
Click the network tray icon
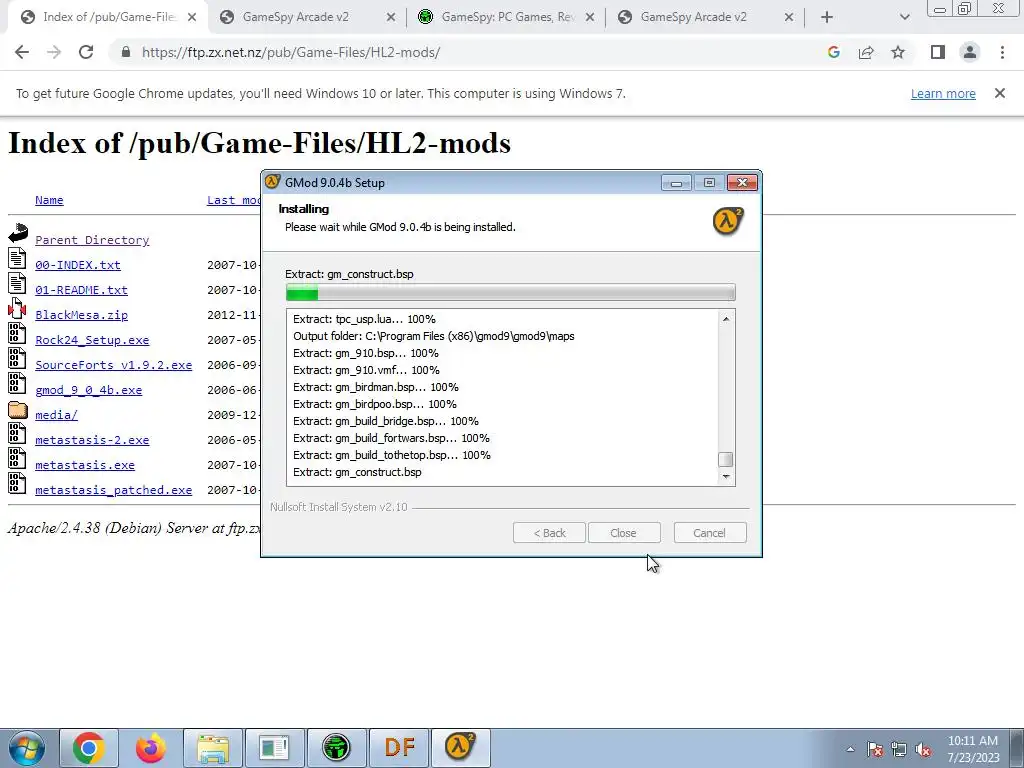pyautogui.click(x=899, y=749)
